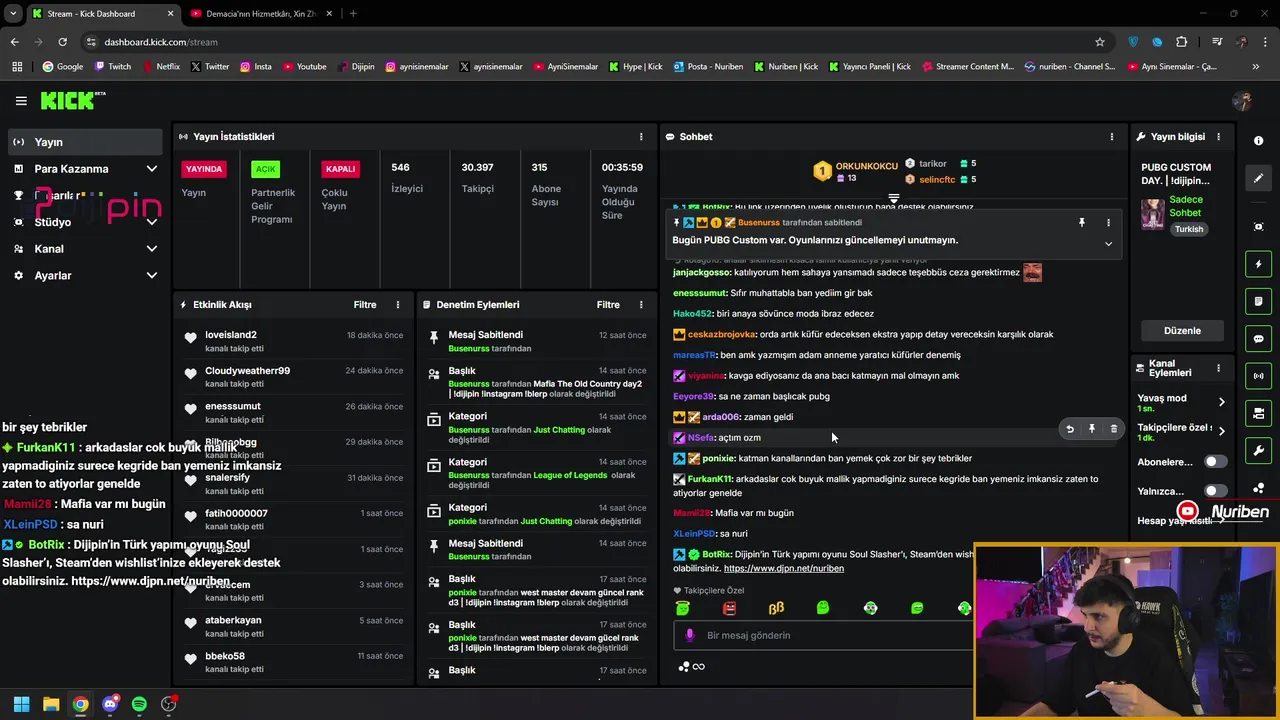Select Yayın in the left sidebar
The width and height of the screenshot is (1280, 720).
click(84, 142)
